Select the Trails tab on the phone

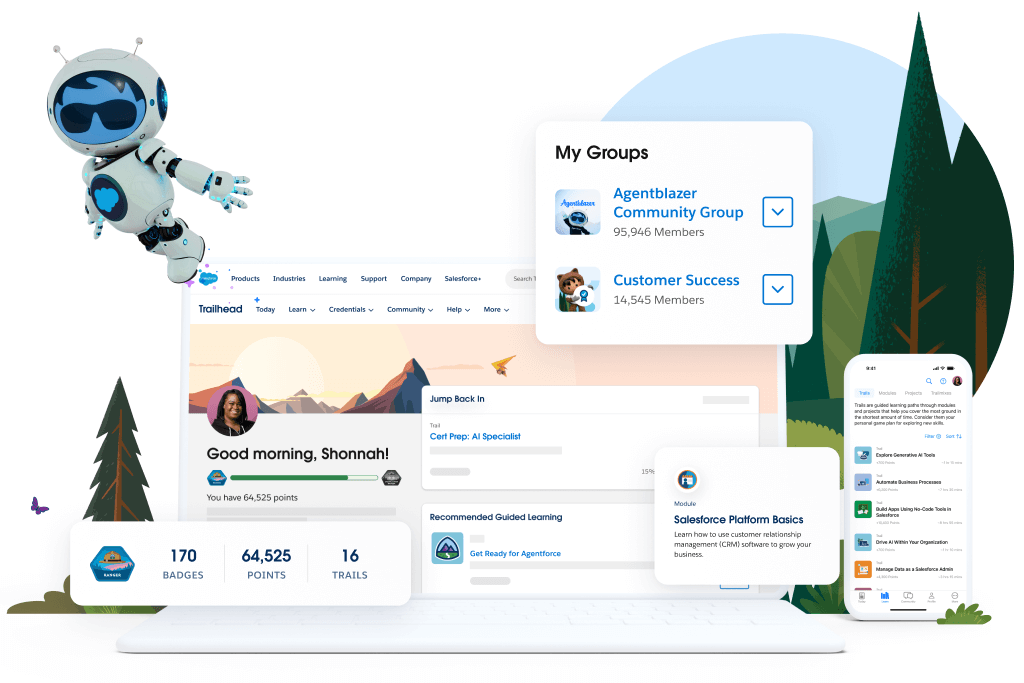tap(865, 393)
